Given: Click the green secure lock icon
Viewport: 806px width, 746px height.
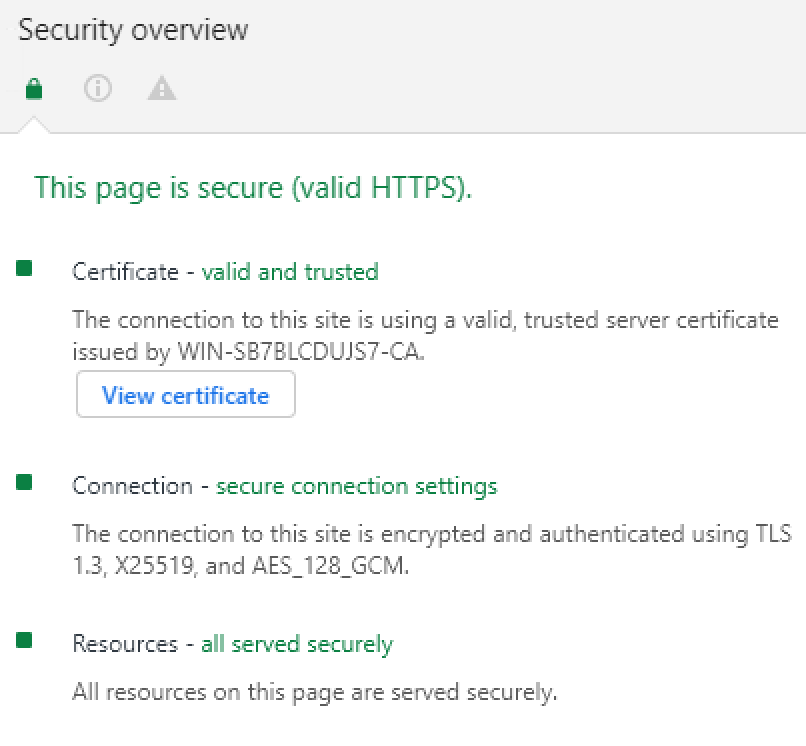Looking at the screenshot, I should pos(34,88).
